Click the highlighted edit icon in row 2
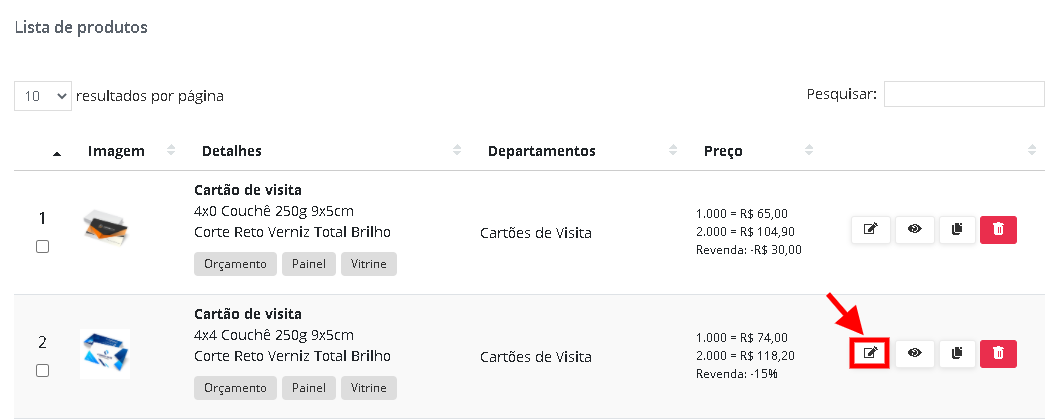 point(870,353)
